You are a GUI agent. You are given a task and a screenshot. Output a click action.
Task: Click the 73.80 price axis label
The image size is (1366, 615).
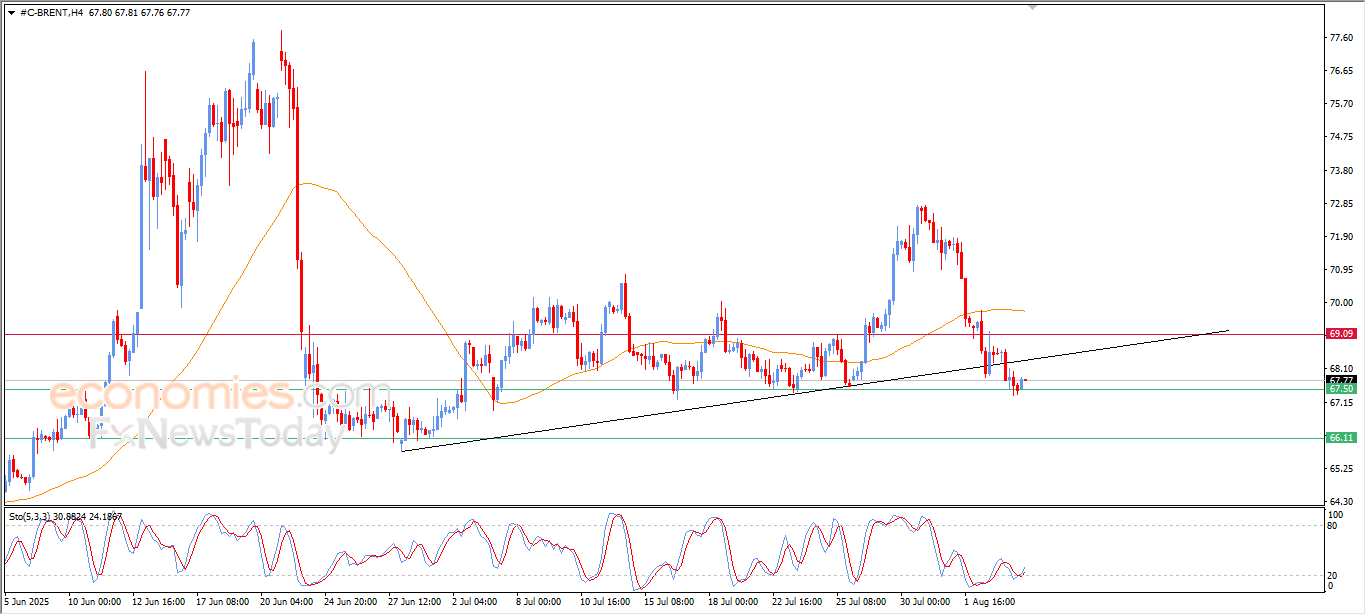pos(1341,171)
